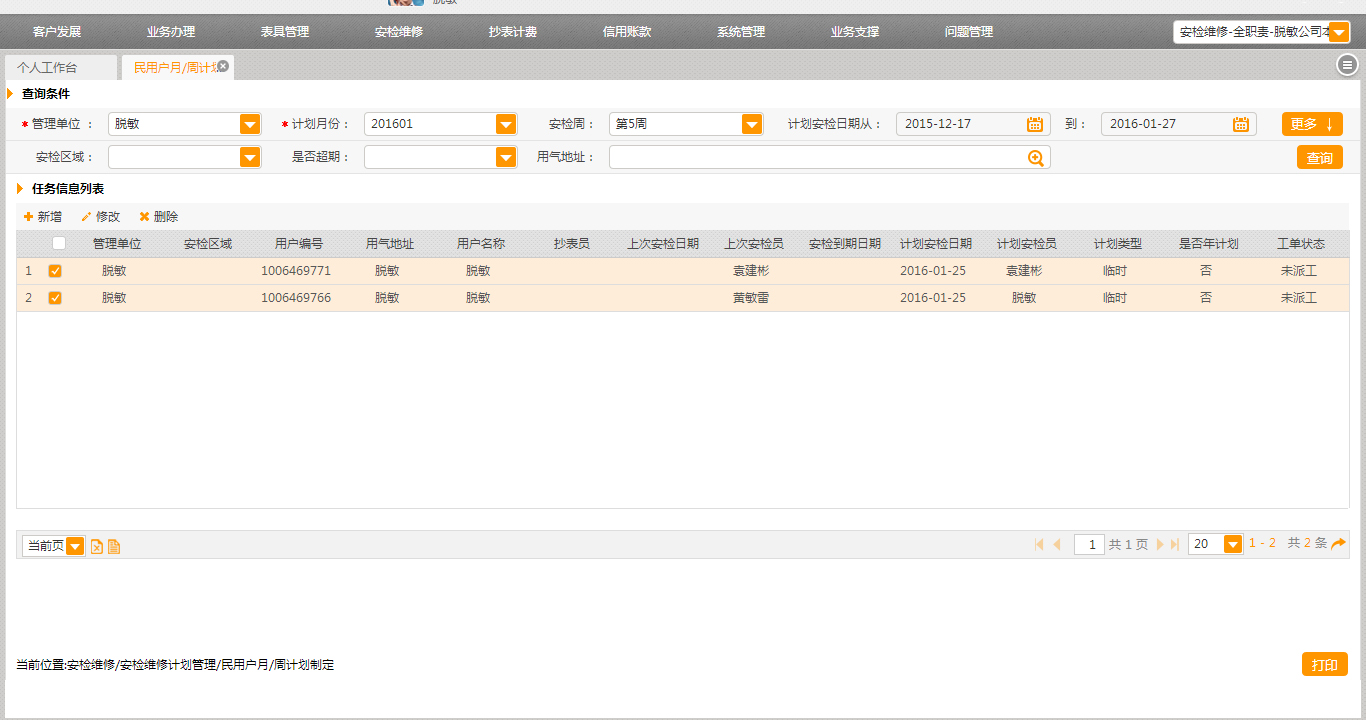Screen dimensions: 1366x720
Task: Open the 安检维修 menu in the navigation bar
Action: coord(399,32)
